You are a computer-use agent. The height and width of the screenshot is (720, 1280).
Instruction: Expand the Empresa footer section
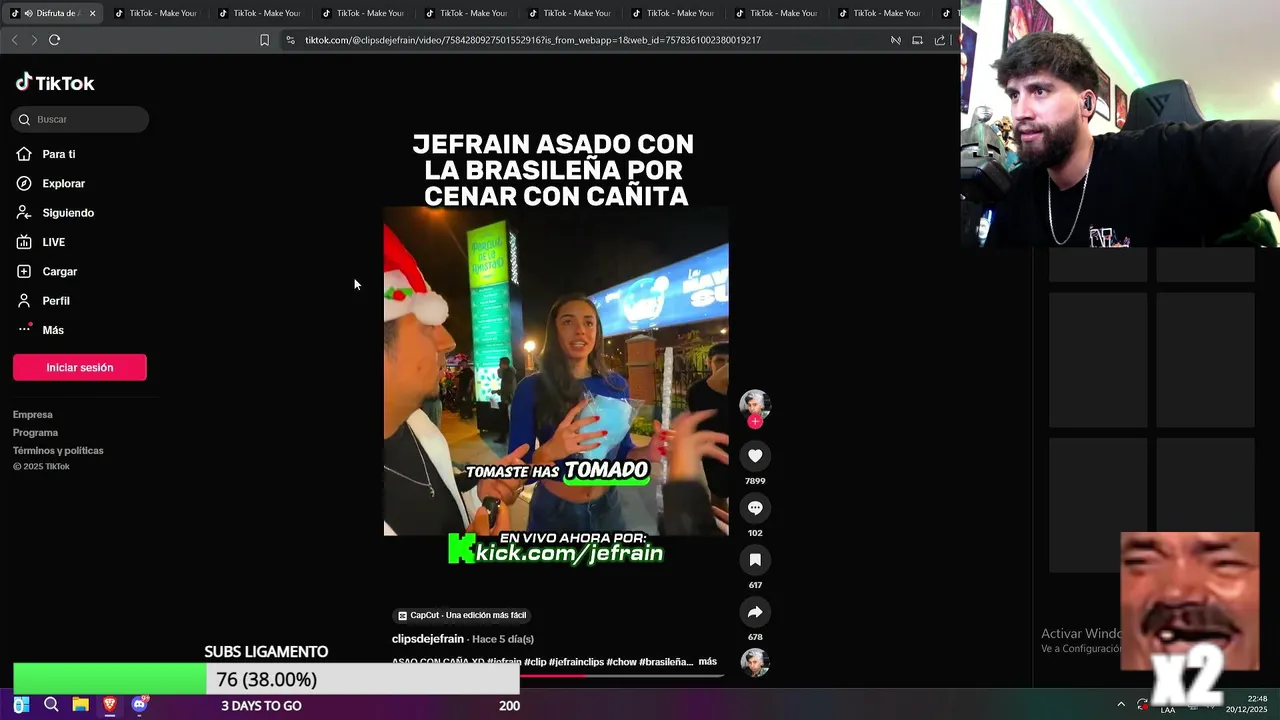coord(33,415)
